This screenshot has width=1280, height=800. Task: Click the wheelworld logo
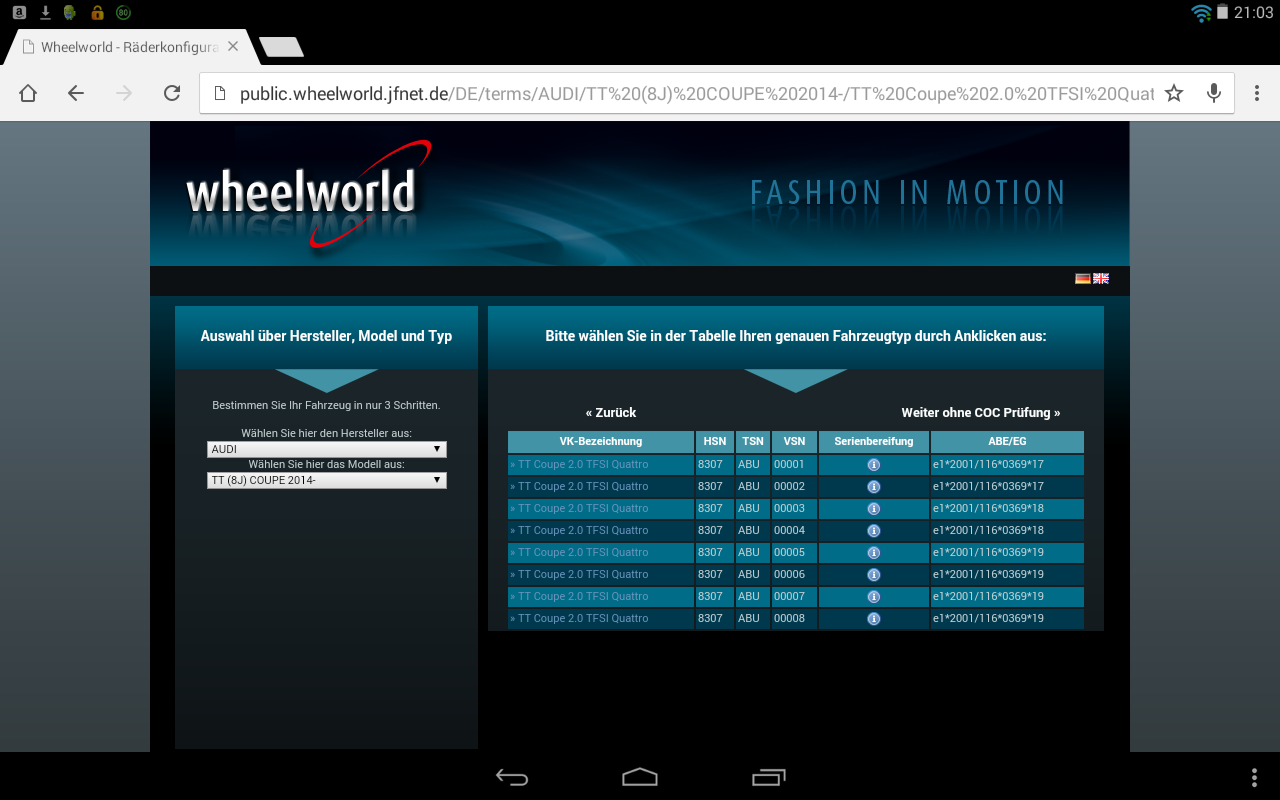(308, 193)
